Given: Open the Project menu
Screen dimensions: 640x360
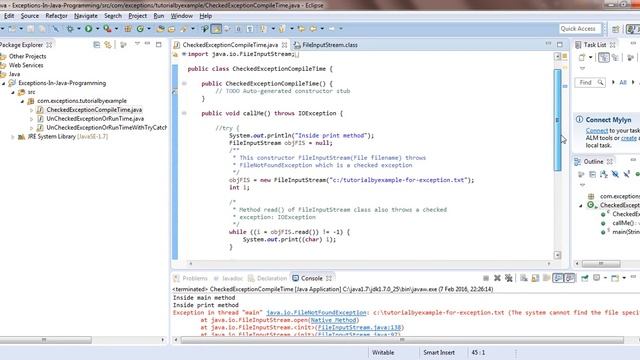Looking at the screenshot, I should click(x=138, y=16).
